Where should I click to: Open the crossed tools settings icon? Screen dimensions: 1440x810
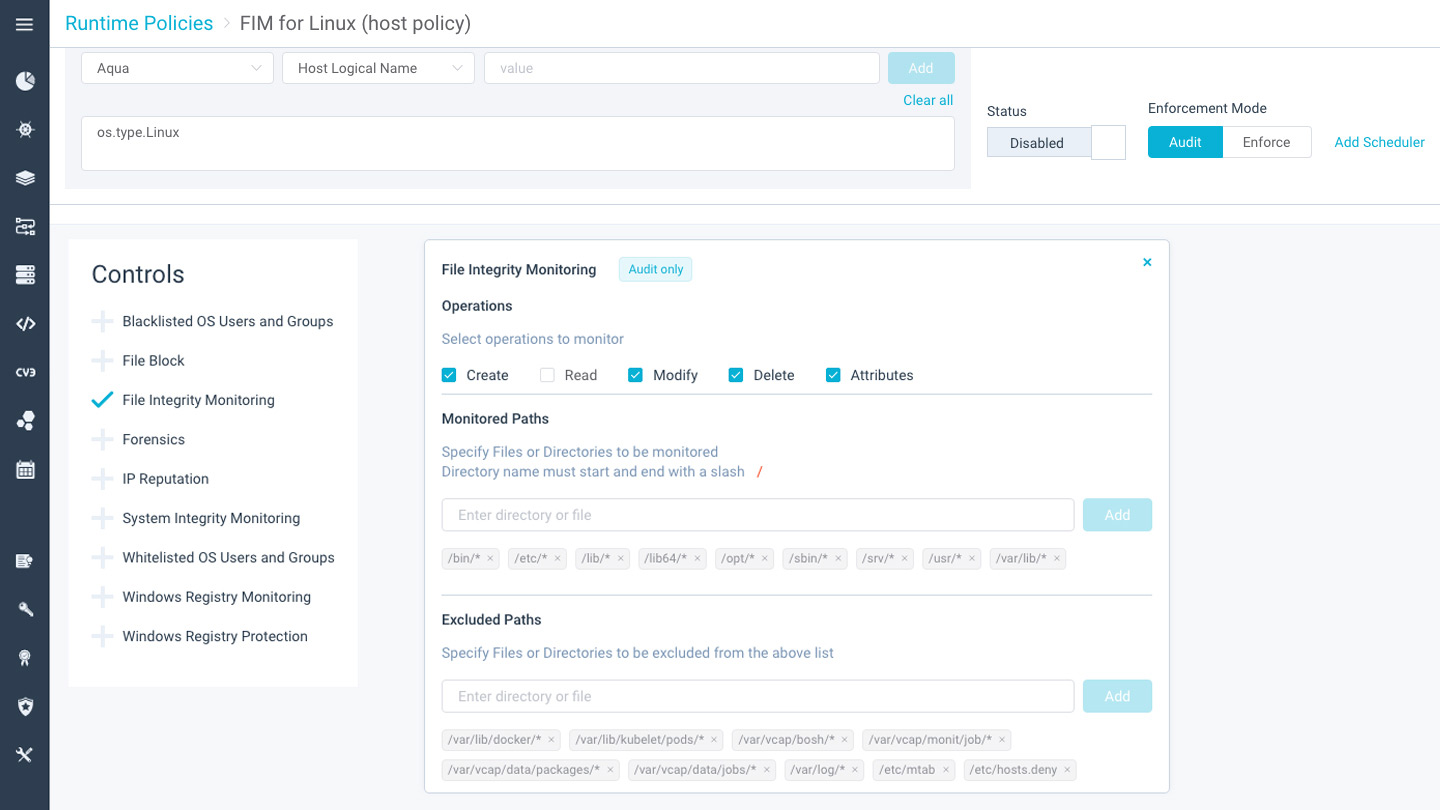pyautogui.click(x=25, y=754)
